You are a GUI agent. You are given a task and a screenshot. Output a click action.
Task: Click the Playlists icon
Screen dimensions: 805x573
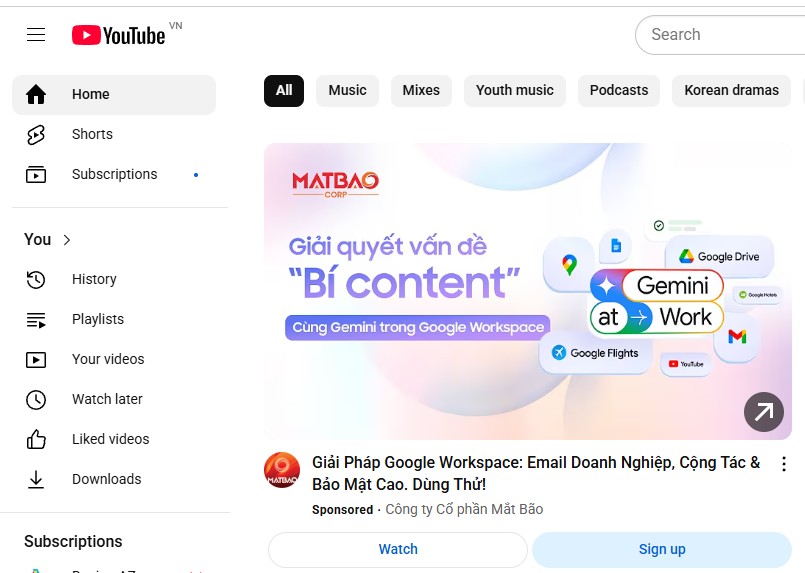click(x=36, y=320)
